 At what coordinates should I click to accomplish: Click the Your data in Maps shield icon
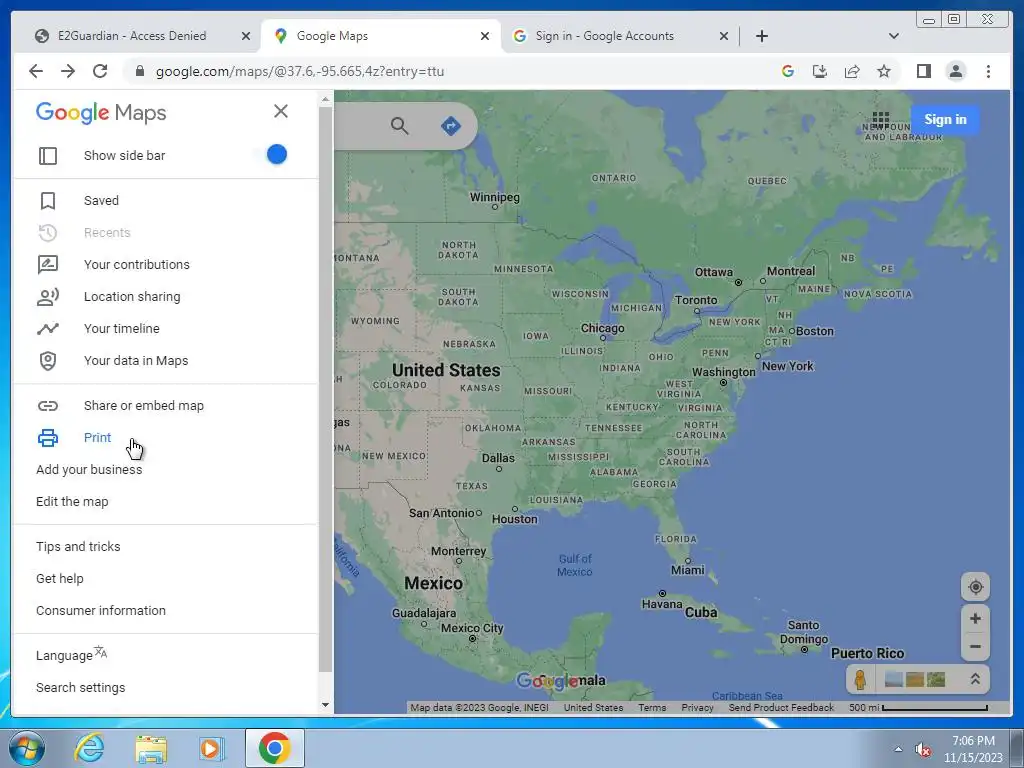[x=48, y=360]
